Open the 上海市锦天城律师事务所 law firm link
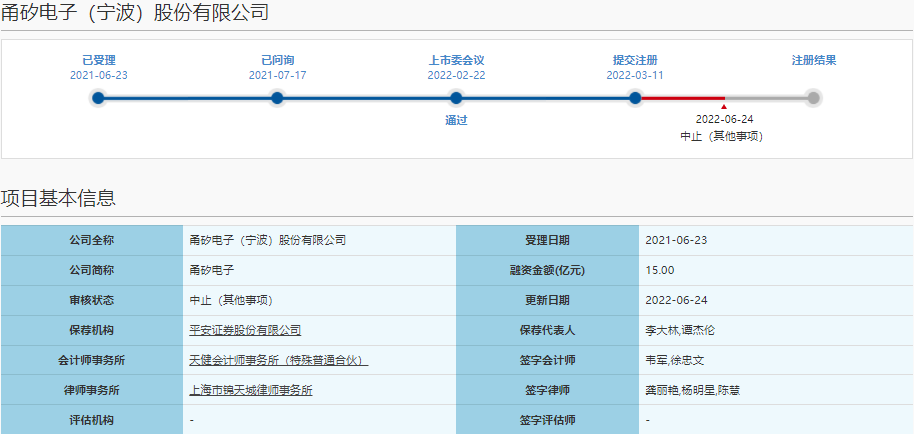The width and height of the screenshot is (914, 434). (250, 390)
